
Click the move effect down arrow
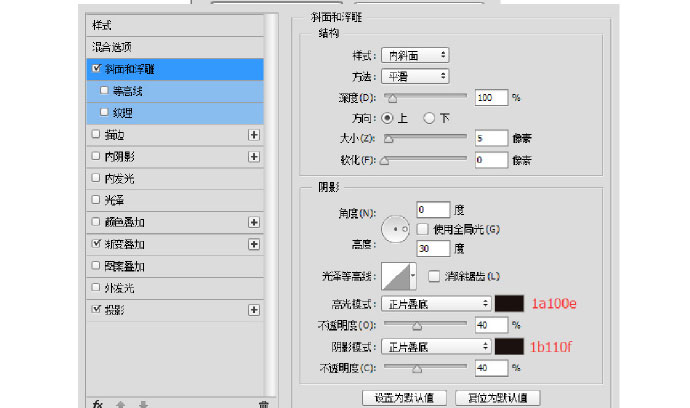143,404
